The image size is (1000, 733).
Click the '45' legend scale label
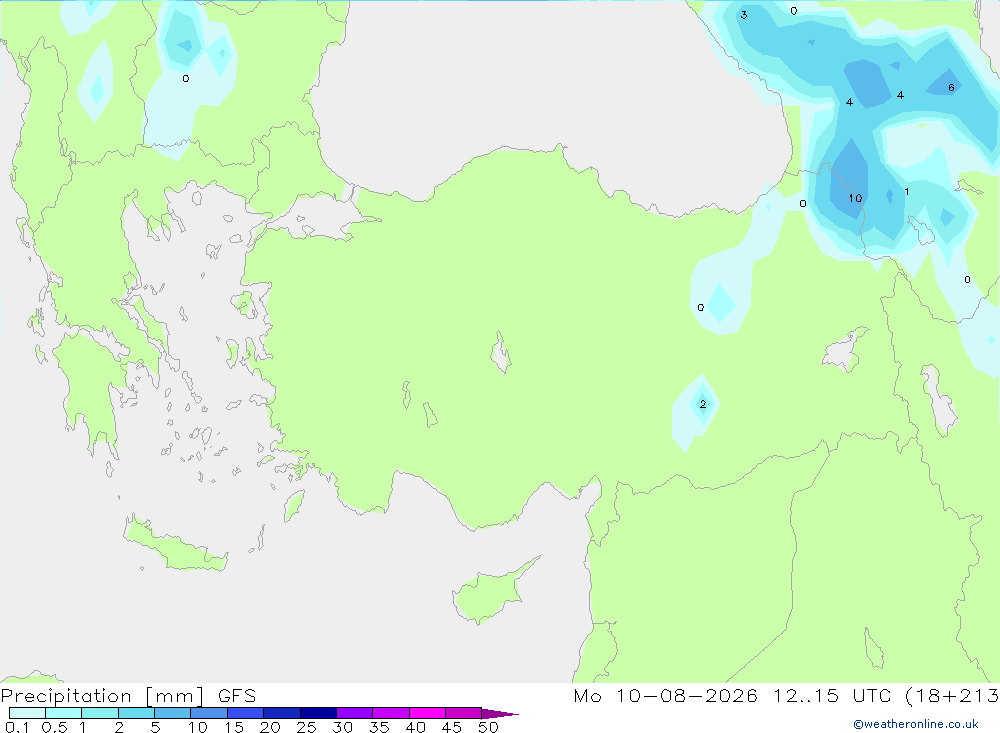click(452, 727)
